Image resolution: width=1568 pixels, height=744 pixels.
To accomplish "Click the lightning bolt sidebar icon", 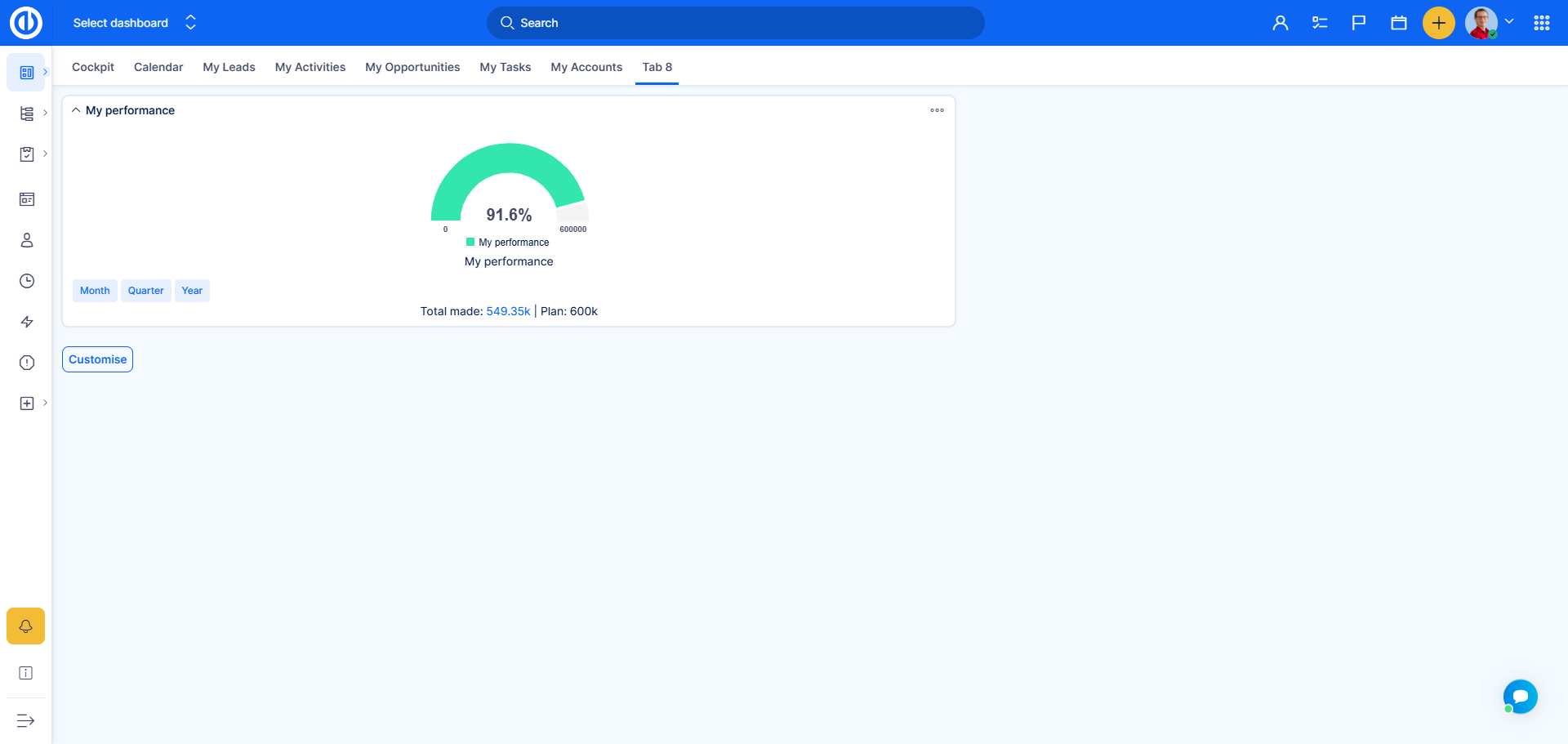I will coord(27,322).
